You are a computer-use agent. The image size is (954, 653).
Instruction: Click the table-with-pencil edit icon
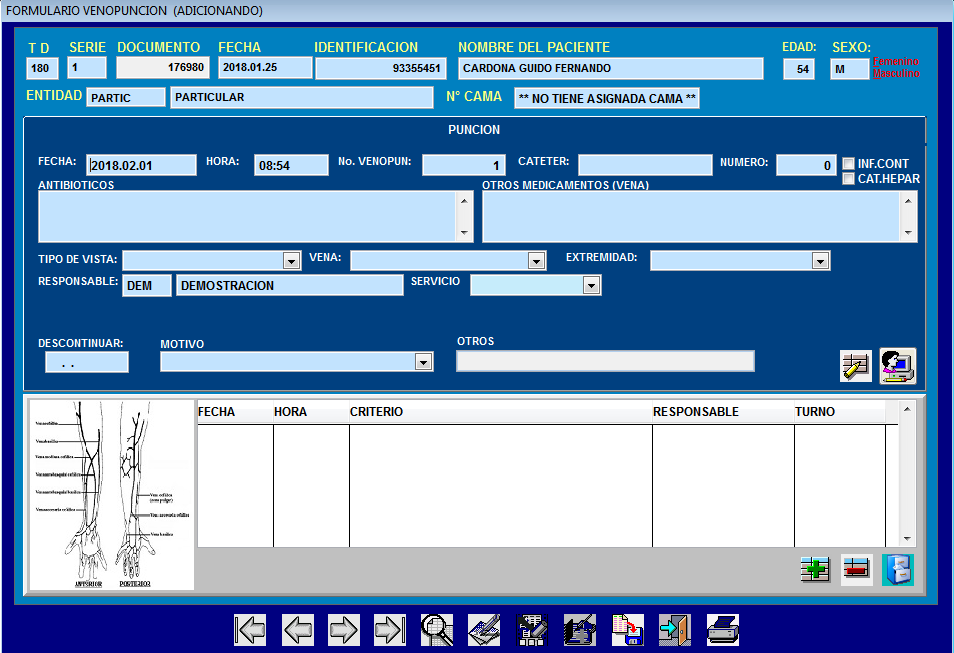pyautogui.click(x=855, y=366)
